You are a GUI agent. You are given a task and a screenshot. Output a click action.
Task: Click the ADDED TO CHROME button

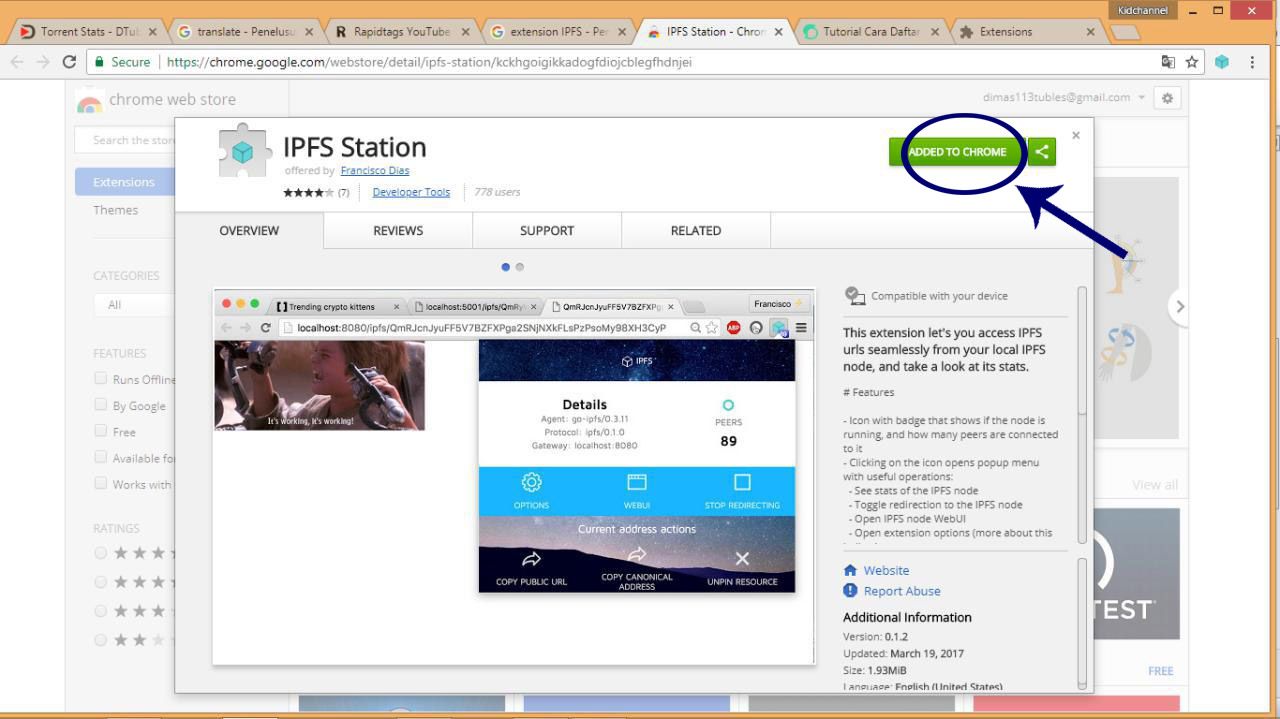pyautogui.click(x=957, y=152)
